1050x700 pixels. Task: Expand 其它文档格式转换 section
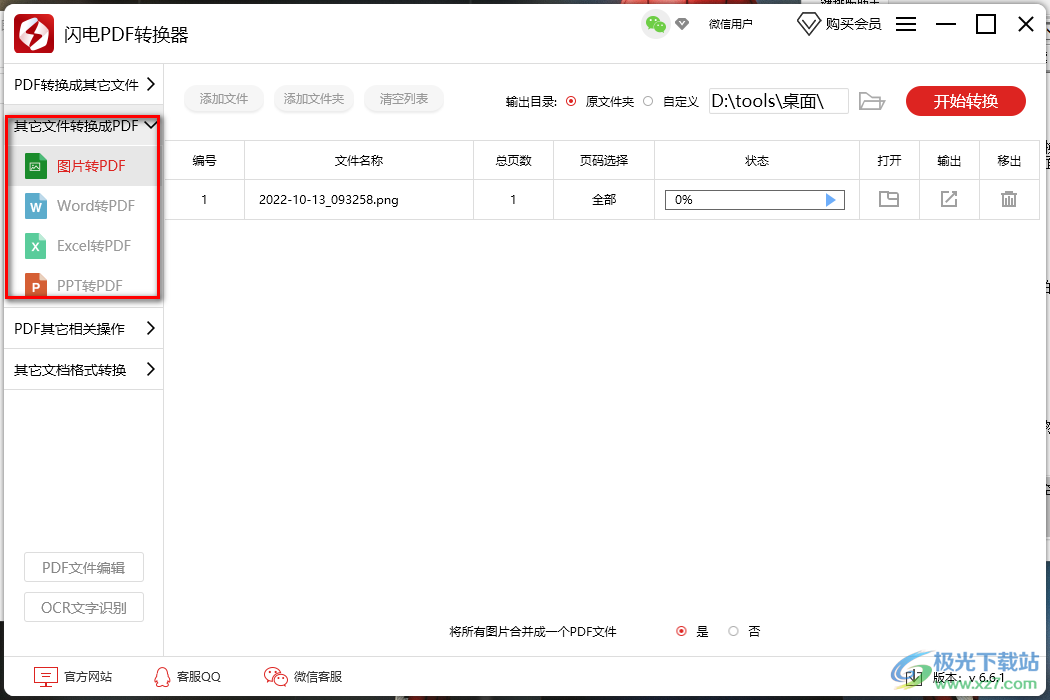[84, 370]
